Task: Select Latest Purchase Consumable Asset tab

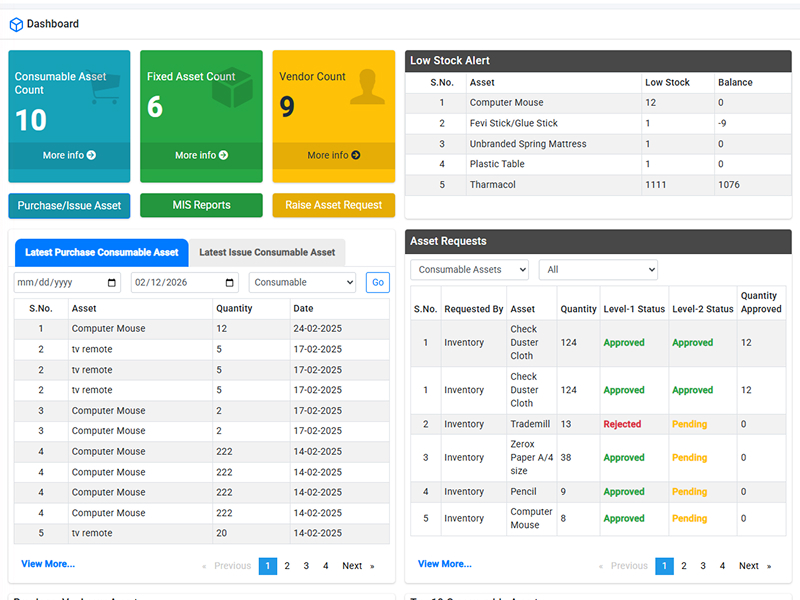Action: tap(102, 253)
